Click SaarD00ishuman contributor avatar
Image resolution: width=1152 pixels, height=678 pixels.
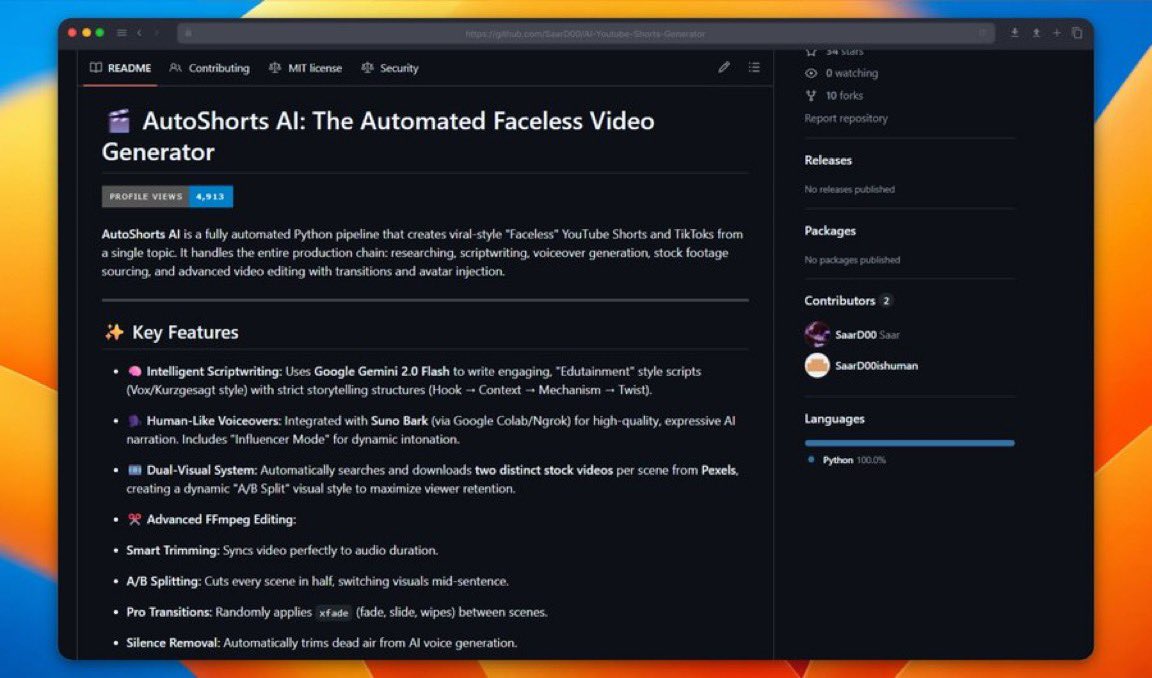[817, 365]
